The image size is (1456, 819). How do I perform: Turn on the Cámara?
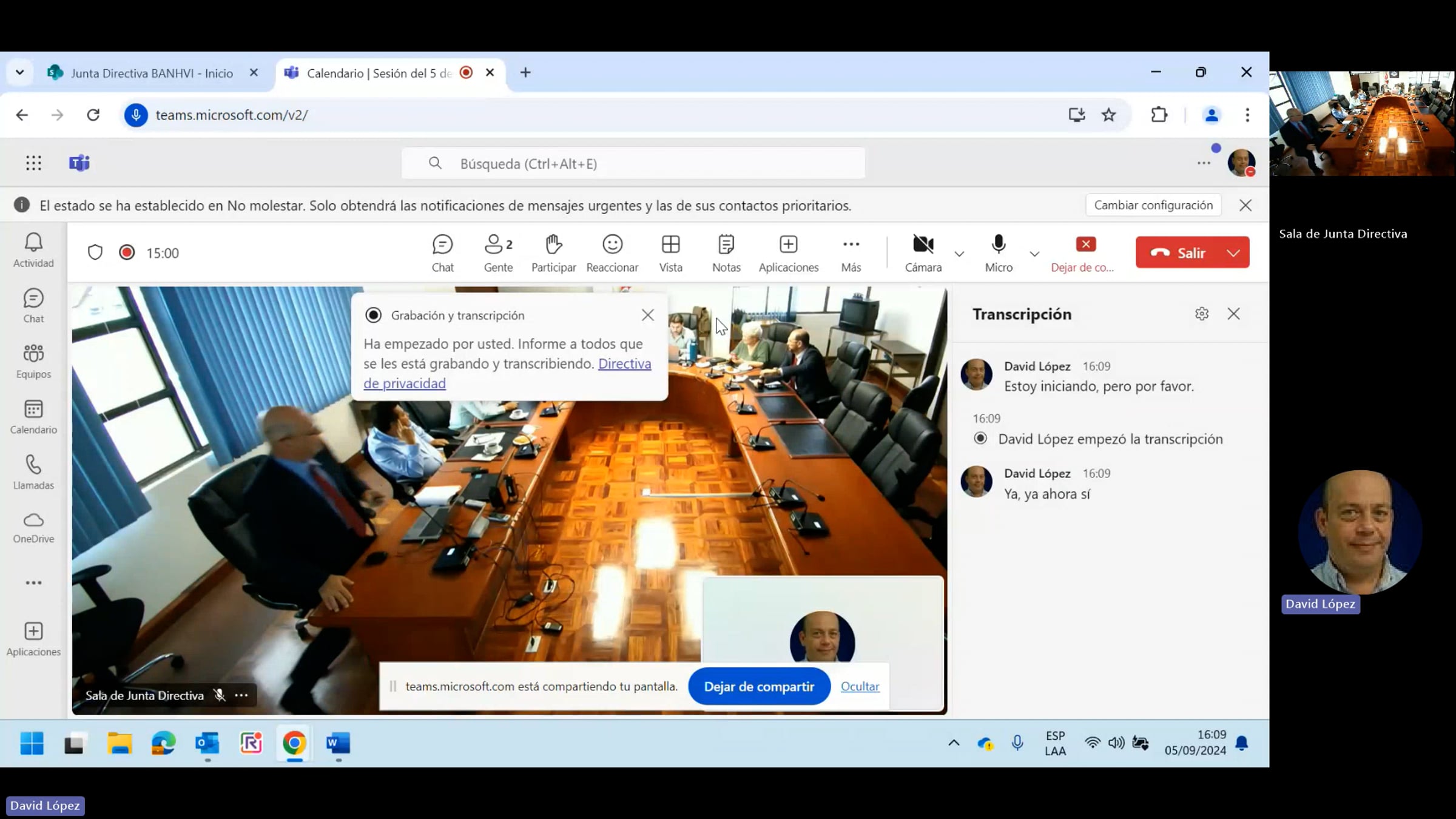click(923, 254)
